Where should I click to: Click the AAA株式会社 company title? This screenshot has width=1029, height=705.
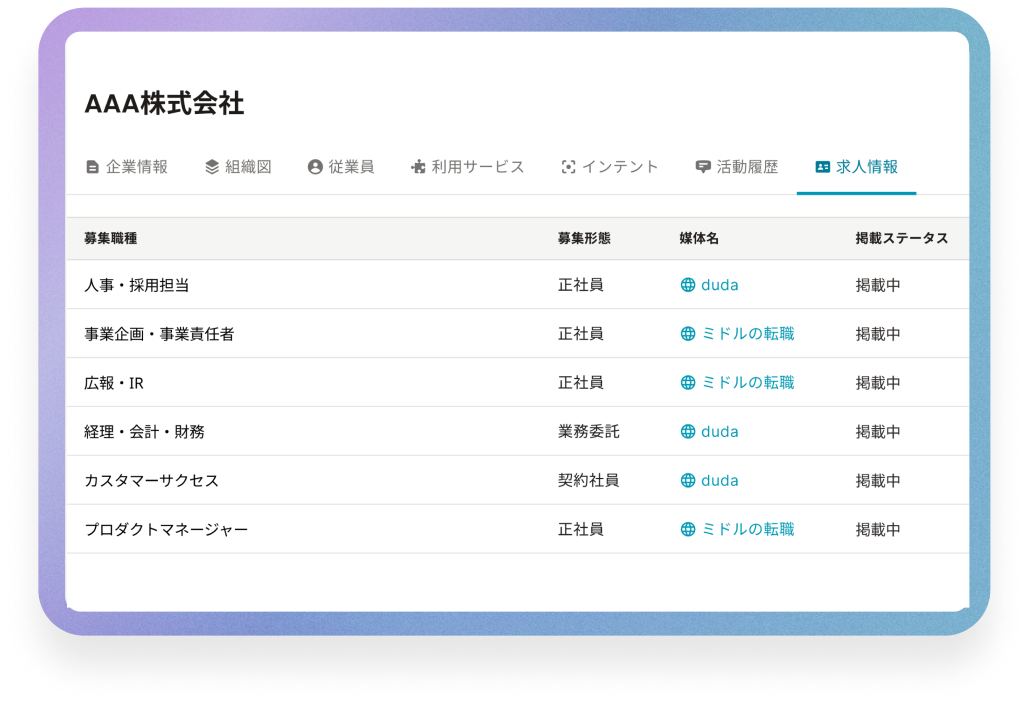[164, 104]
